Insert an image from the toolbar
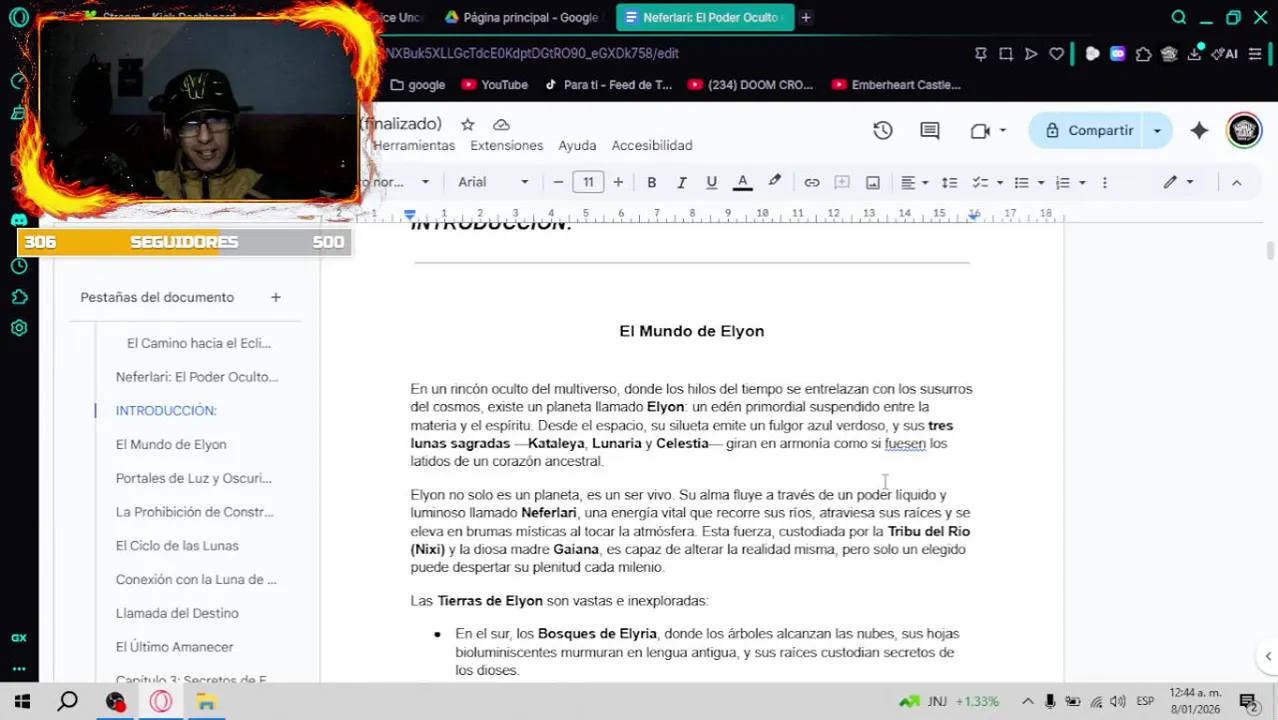This screenshot has height=720, width=1278. [x=873, y=182]
